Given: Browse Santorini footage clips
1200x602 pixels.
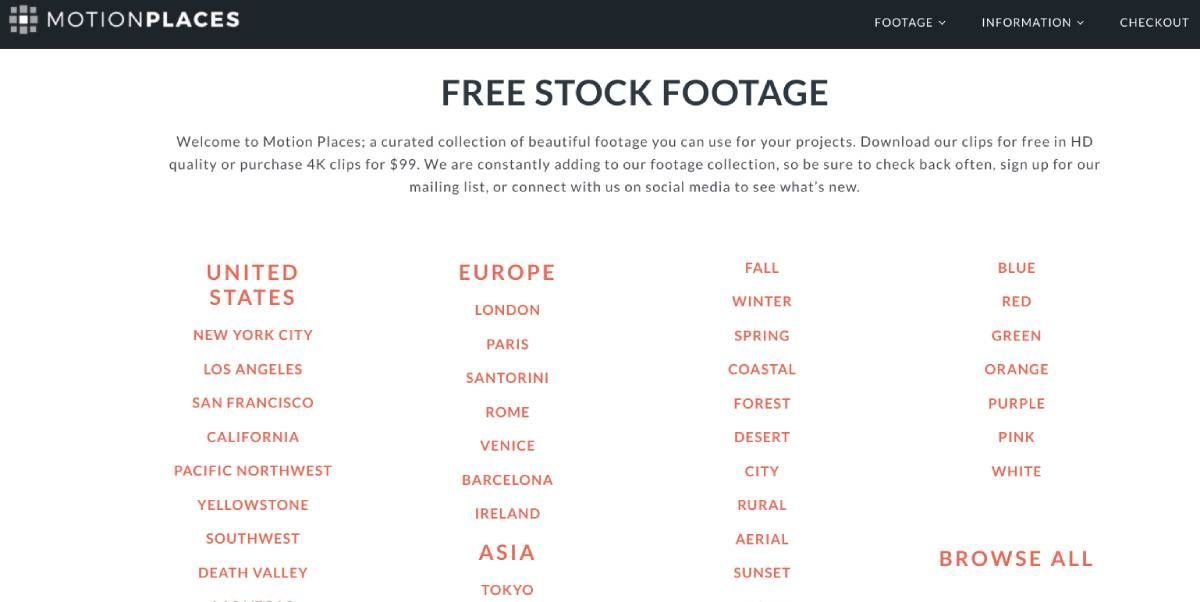Looking at the screenshot, I should pyautogui.click(x=507, y=378).
